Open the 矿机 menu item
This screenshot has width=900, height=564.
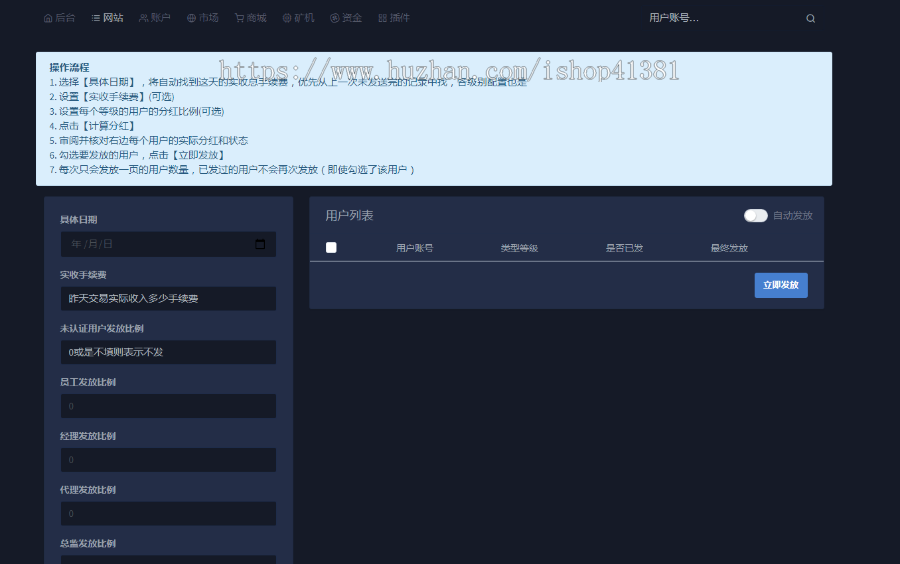click(298, 18)
